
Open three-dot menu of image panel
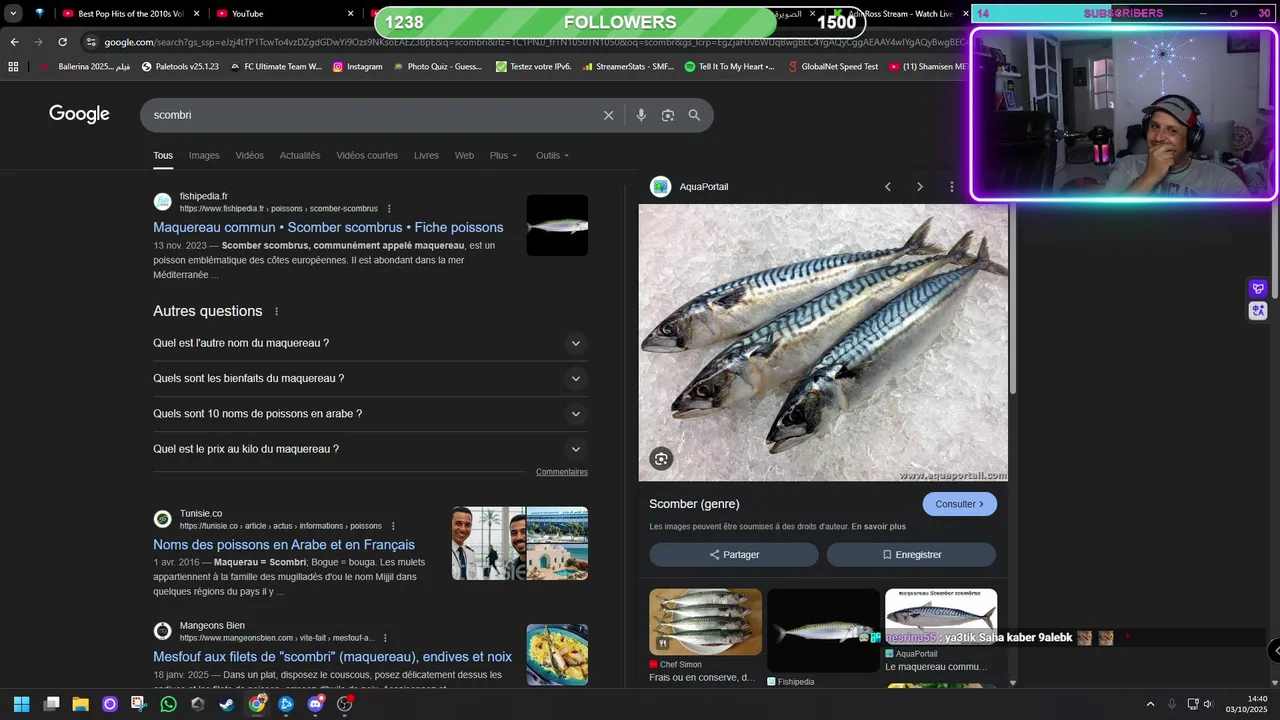pos(952,187)
